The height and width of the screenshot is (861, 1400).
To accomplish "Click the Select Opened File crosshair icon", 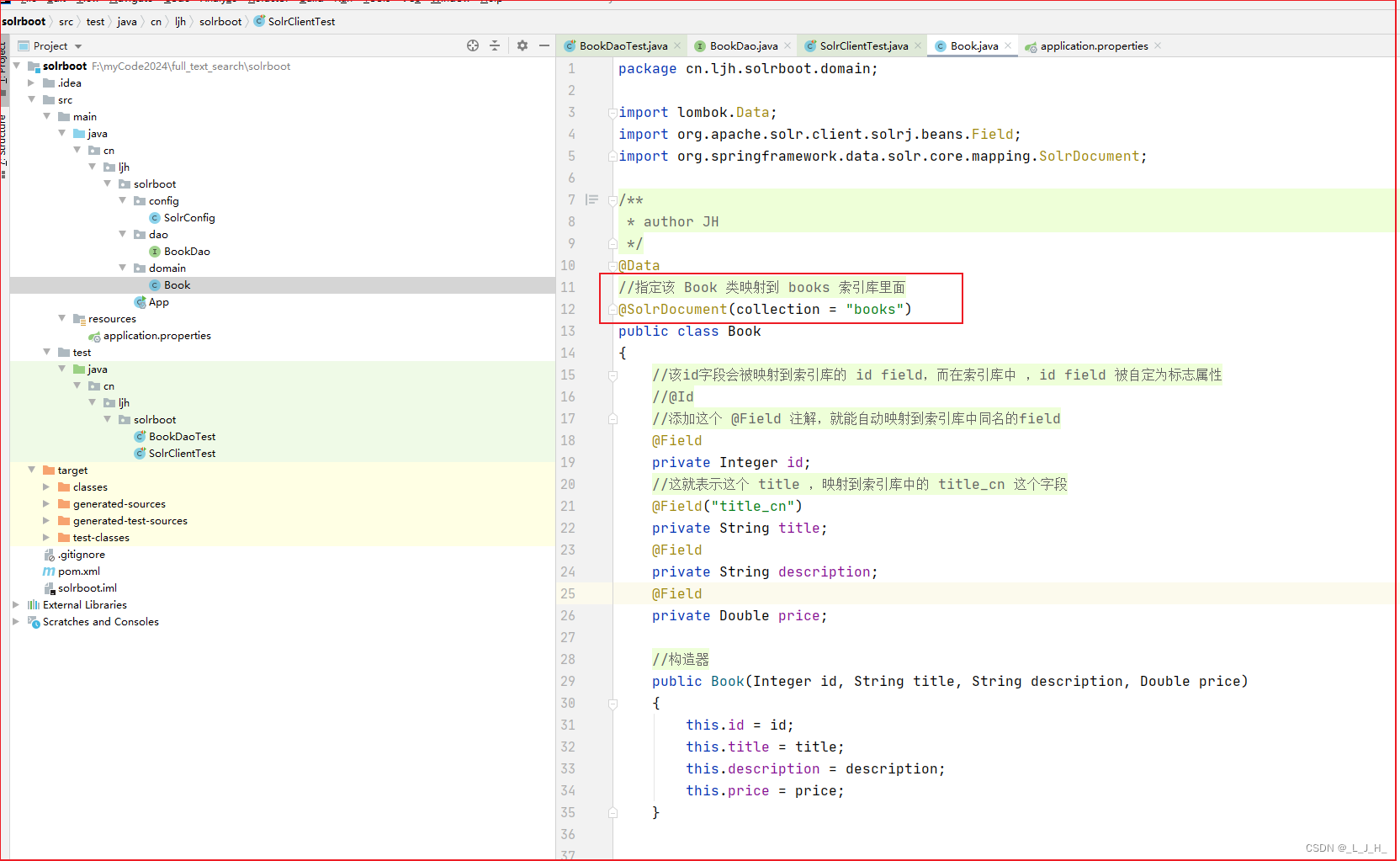I will pos(472,45).
